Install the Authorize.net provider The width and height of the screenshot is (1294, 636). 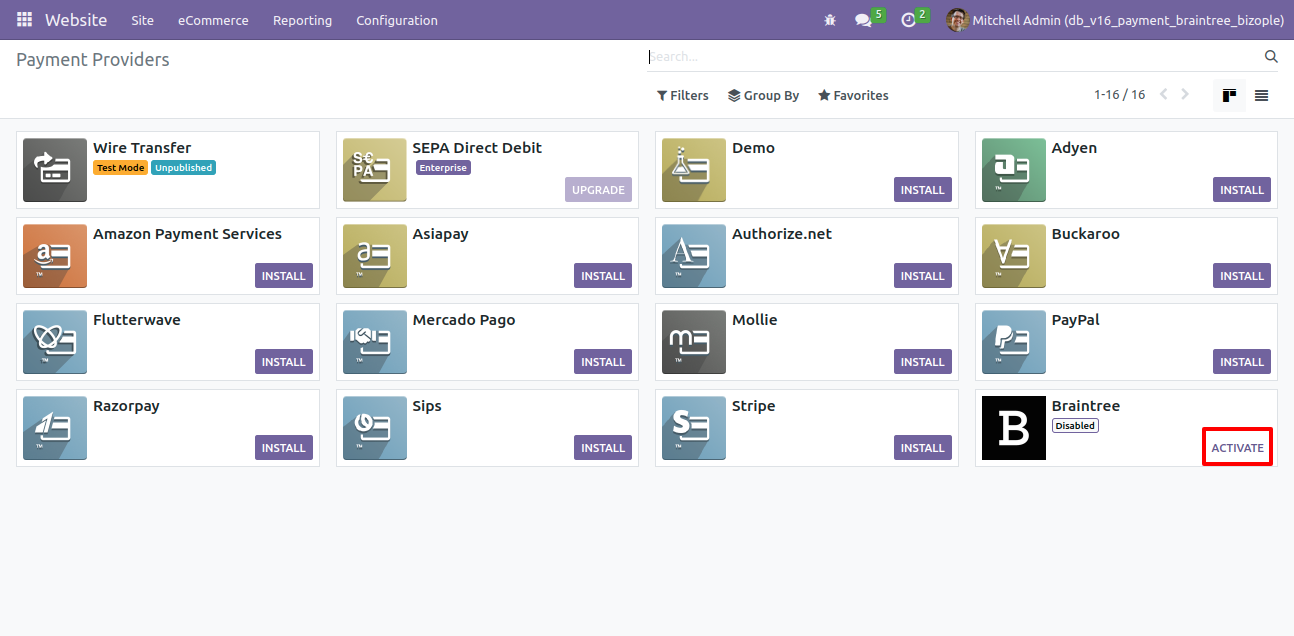[922, 276]
